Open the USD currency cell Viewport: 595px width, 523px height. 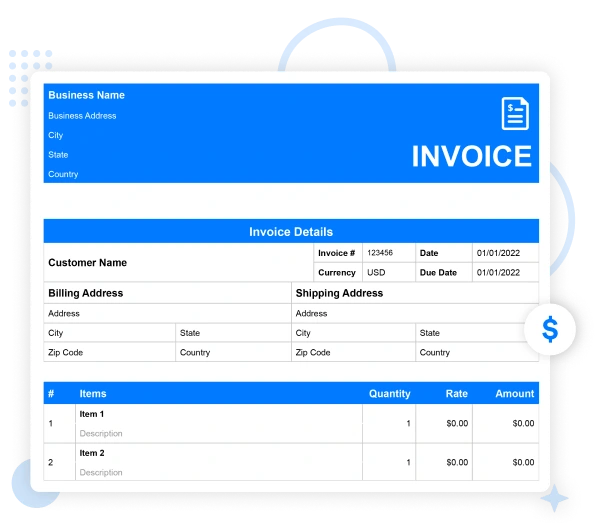(x=389, y=273)
